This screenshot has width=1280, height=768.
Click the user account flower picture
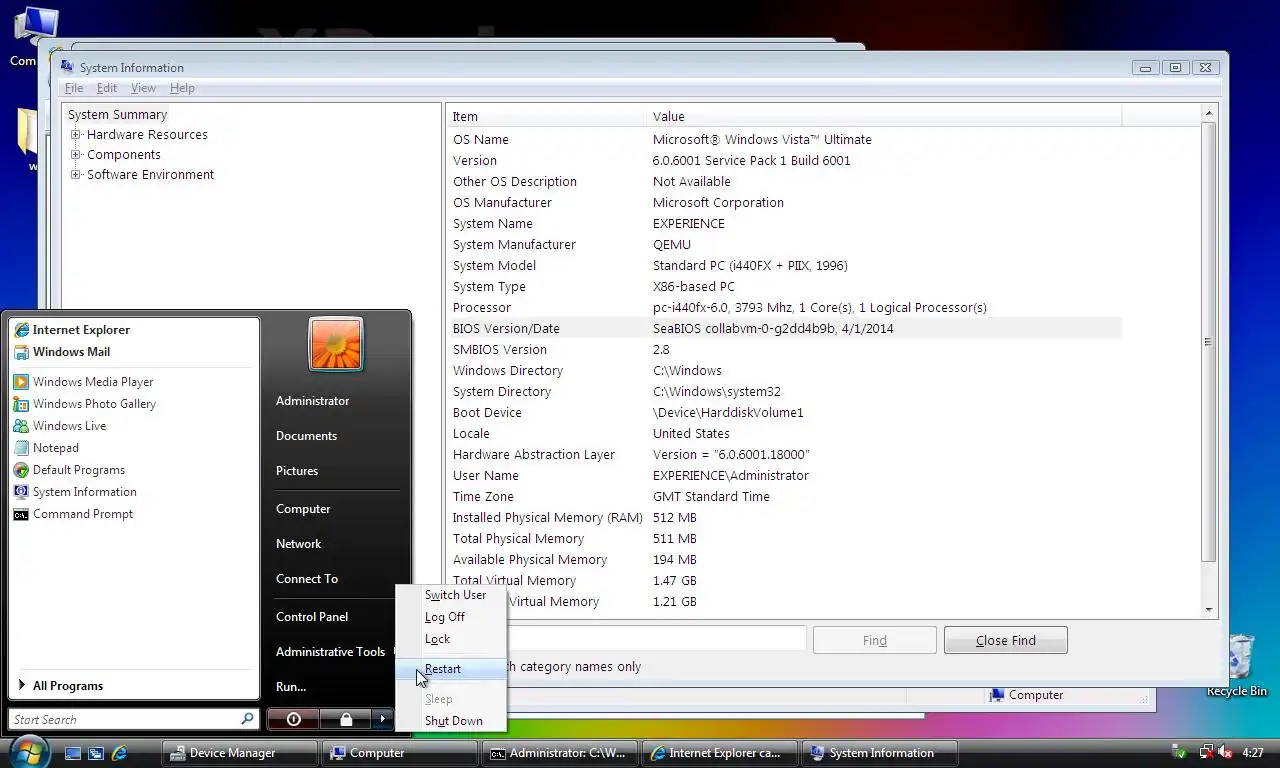coord(336,344)
